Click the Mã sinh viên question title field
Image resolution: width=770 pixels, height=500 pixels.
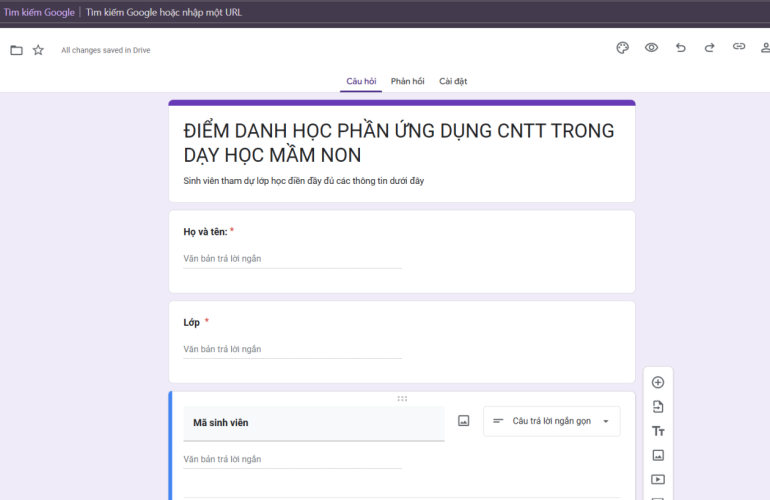point(313,423)
